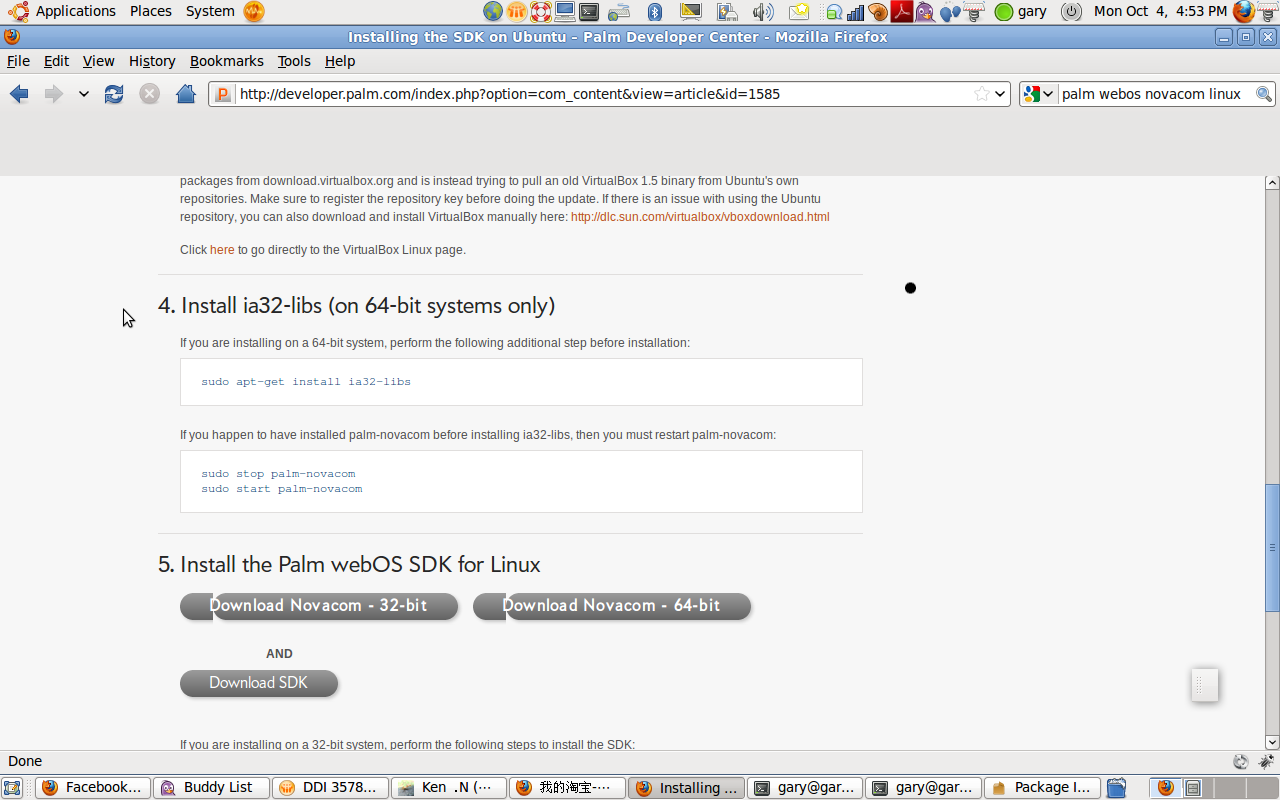Viewport: 1280px width, 800px height.
Task: Reload the current page
Action: [x=114, y=94]
